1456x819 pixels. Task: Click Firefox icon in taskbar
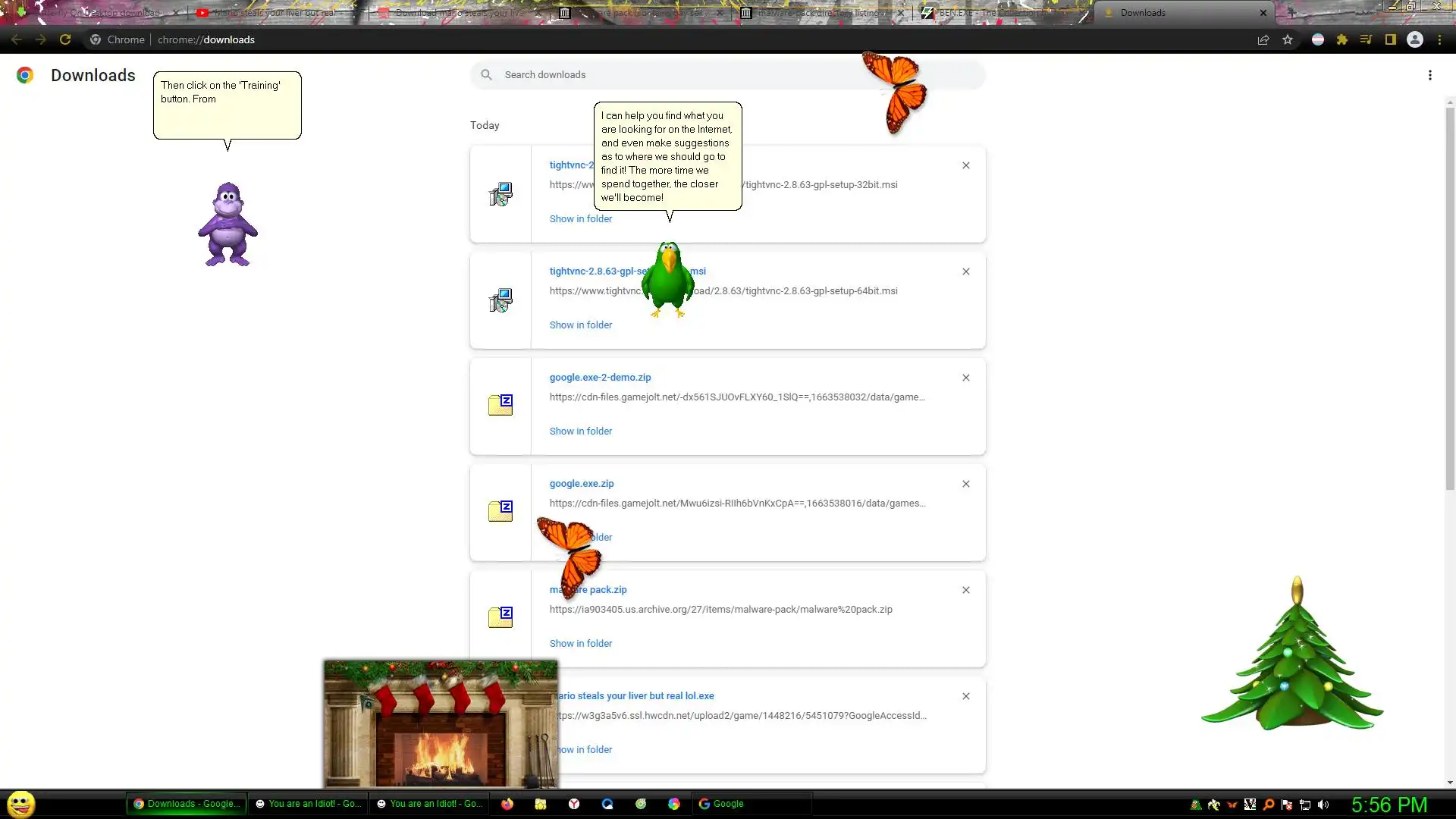tap(507, 804)
